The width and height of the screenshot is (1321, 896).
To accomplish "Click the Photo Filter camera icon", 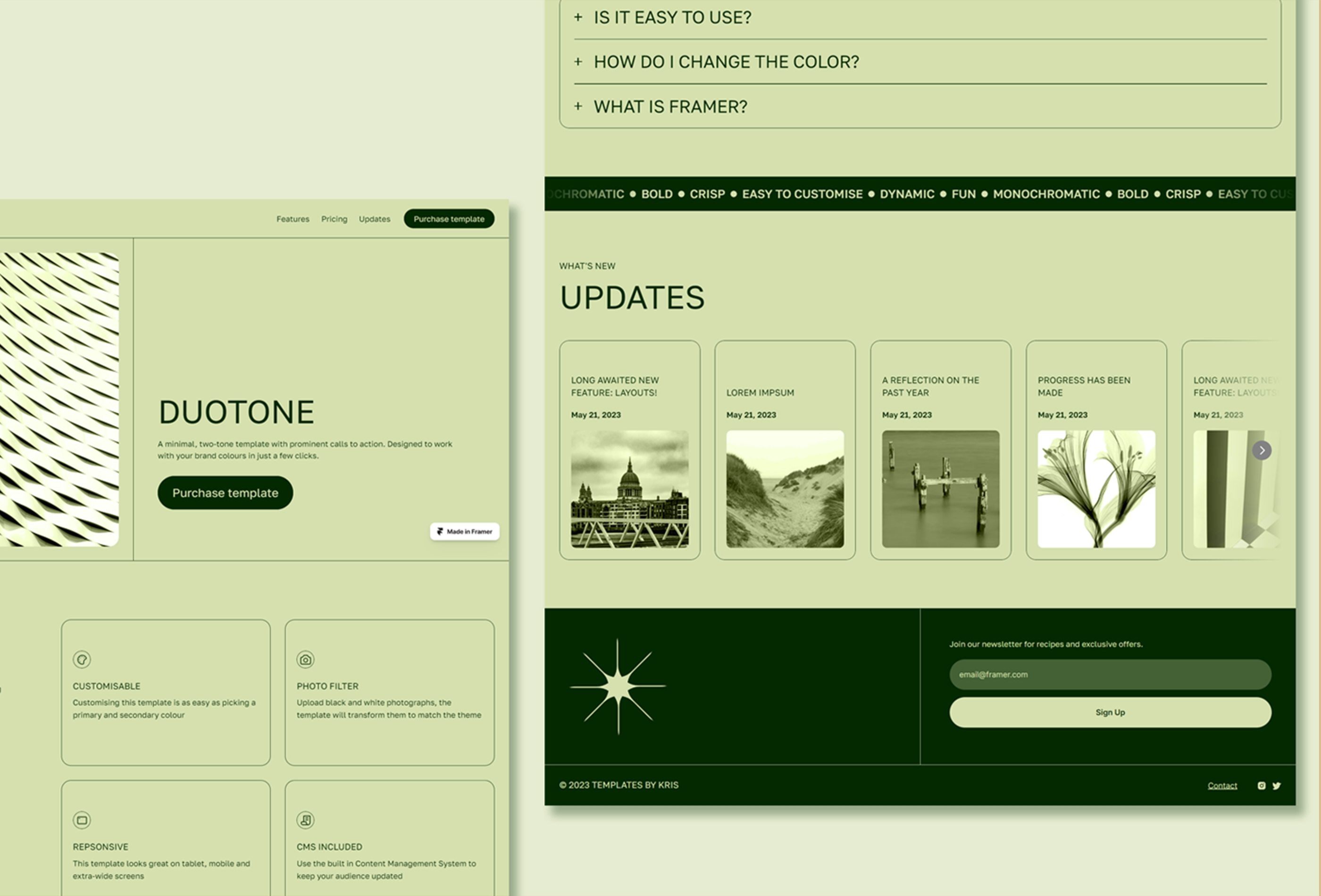I will coord(305,660).
